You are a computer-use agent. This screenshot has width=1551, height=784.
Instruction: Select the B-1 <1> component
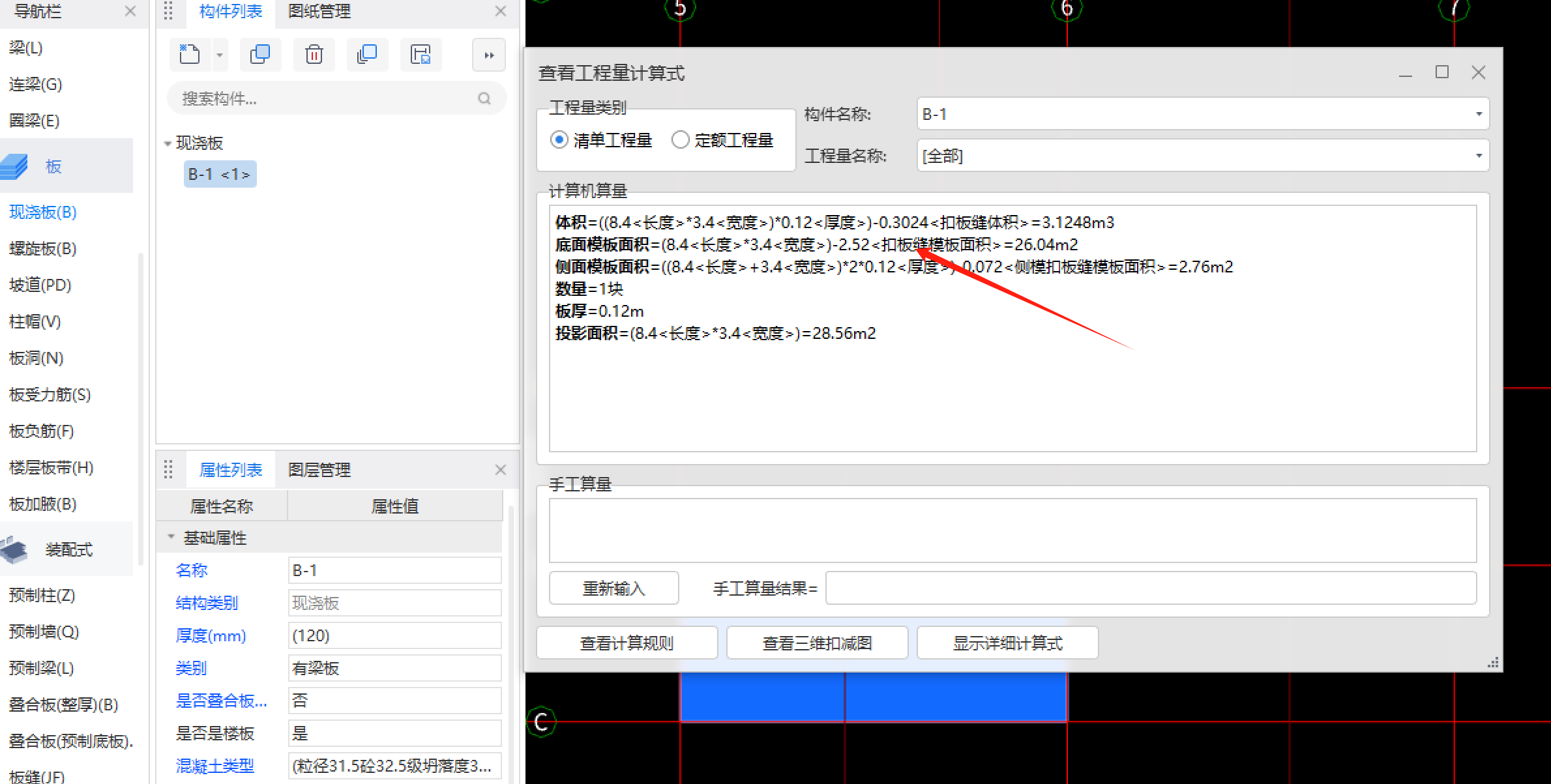(x=220, y=174)
